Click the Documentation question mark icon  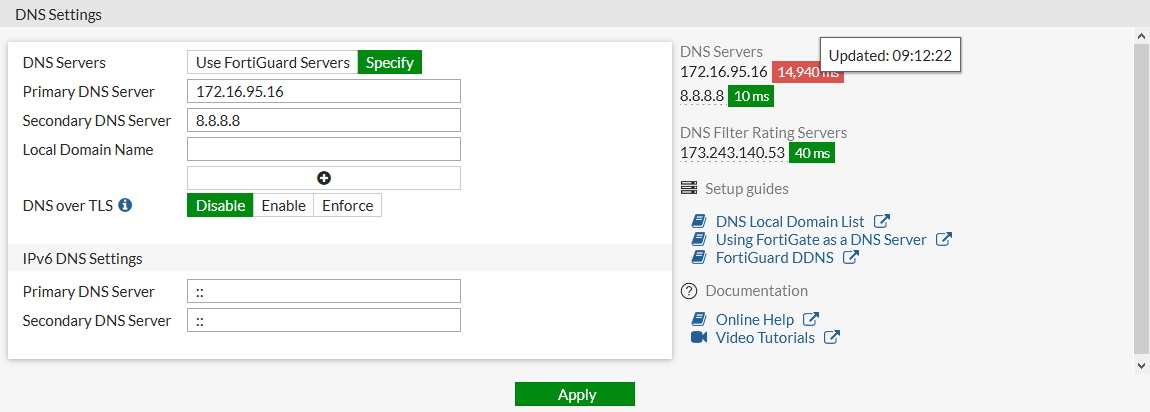tap(688, 291)
